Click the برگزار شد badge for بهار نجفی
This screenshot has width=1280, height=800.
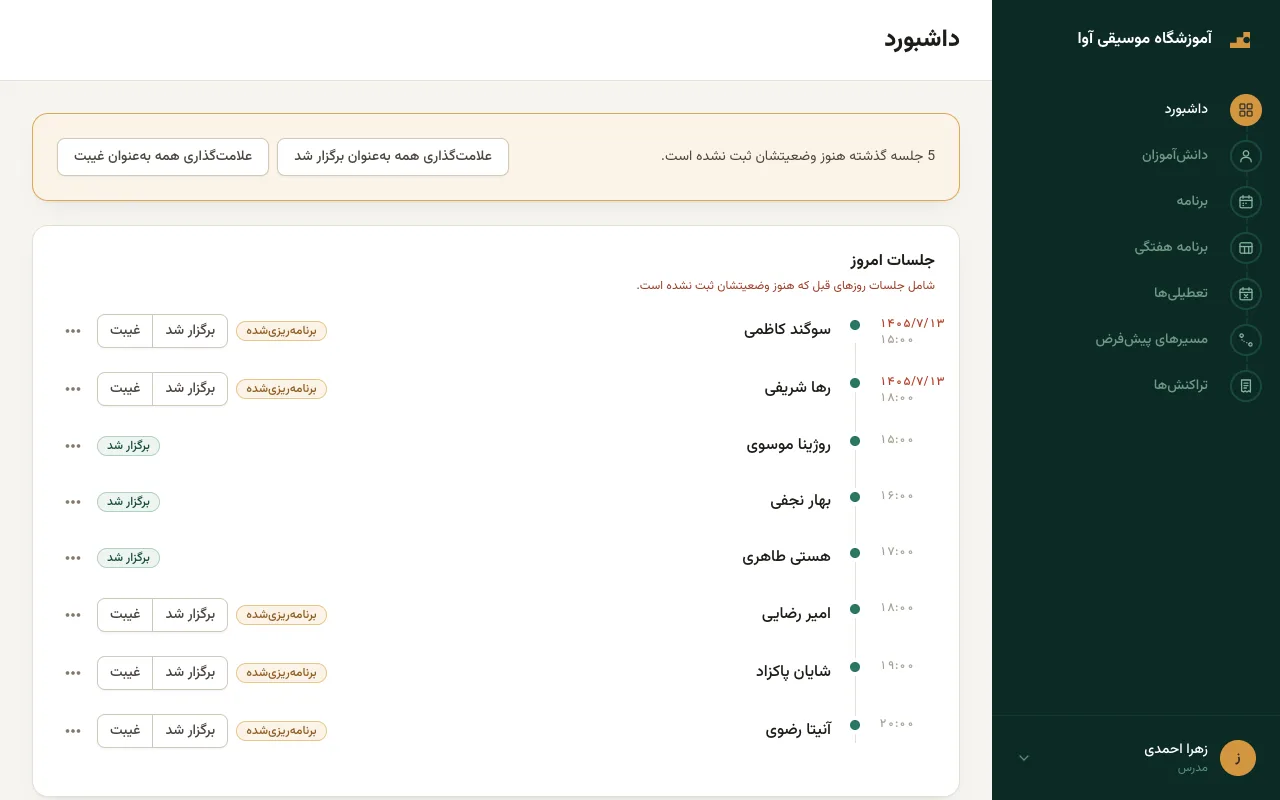pyautogui.click(x=128, y=502)
